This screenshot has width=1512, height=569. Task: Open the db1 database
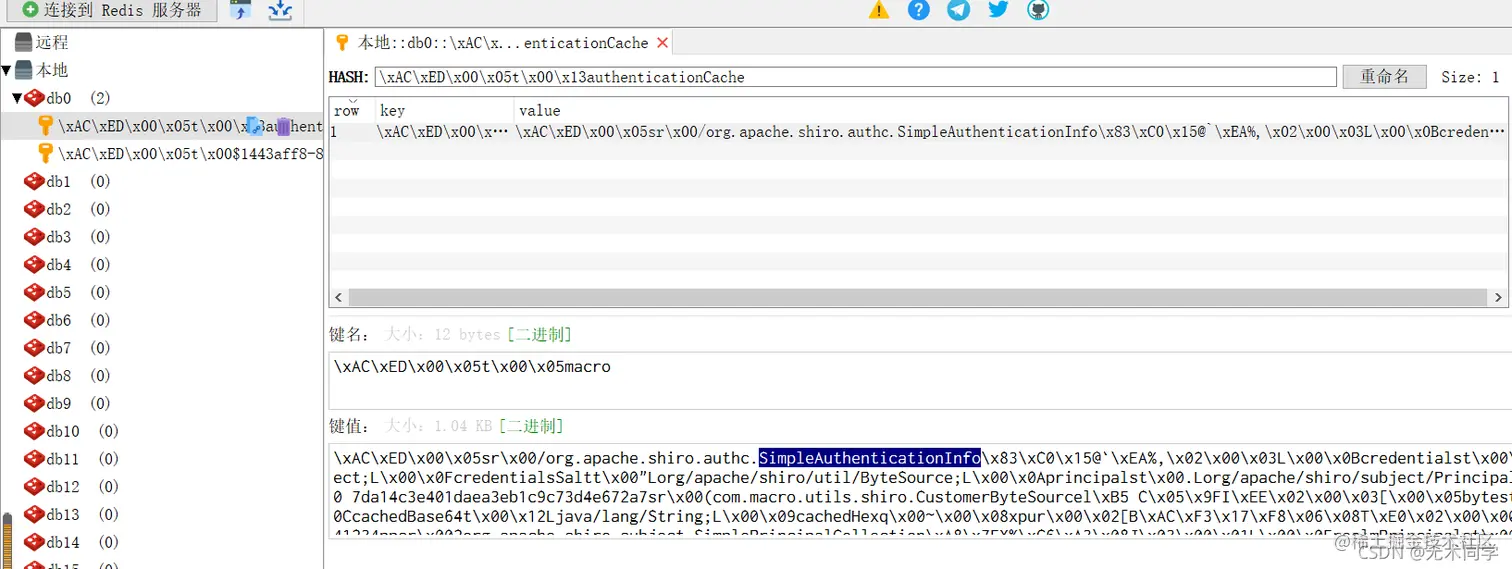pos(59,181)
